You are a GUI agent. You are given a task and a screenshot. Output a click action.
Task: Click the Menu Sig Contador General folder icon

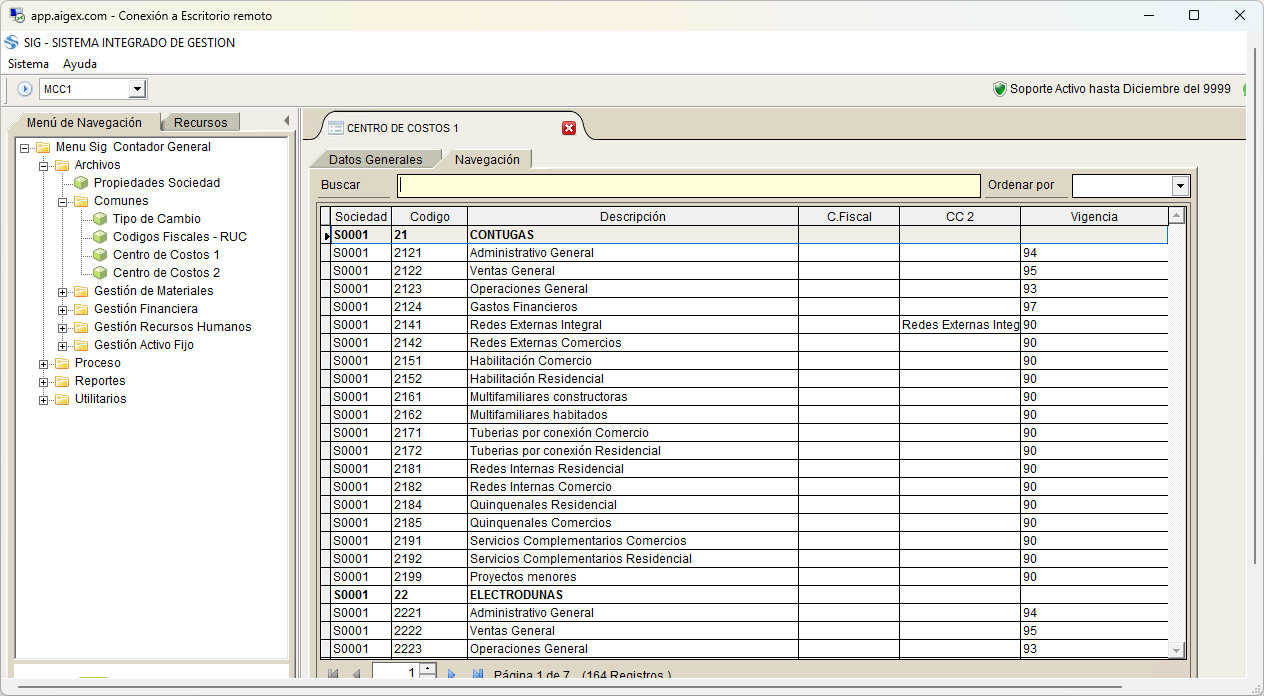(43, 147)
